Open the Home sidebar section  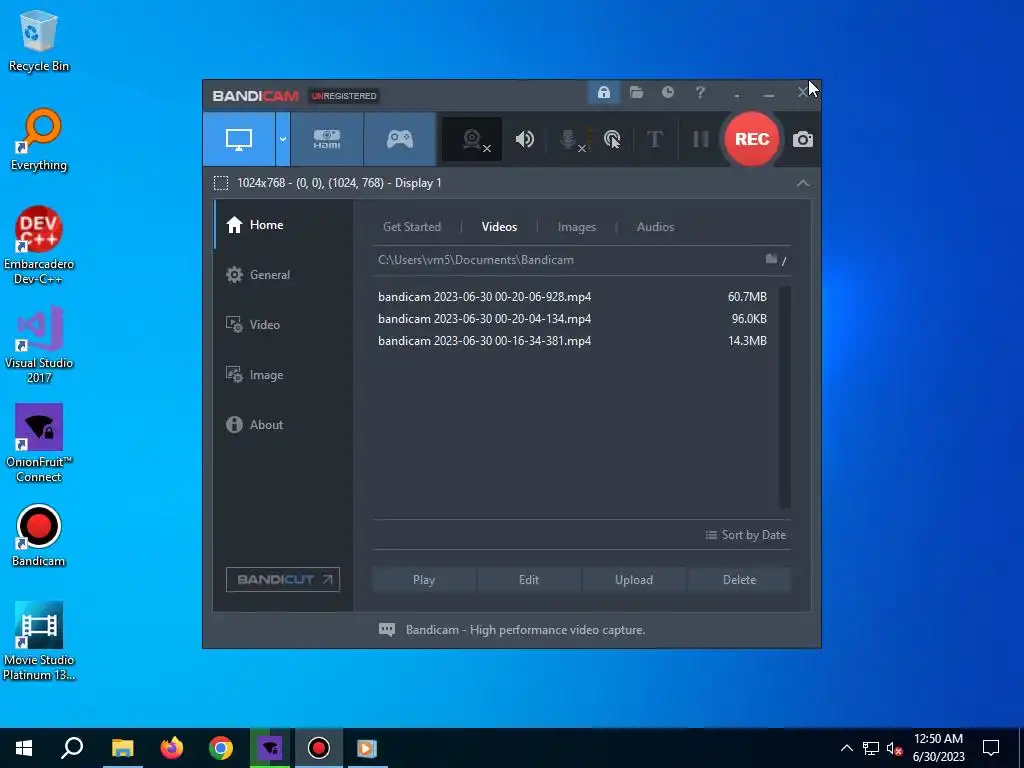click(283, 225)
